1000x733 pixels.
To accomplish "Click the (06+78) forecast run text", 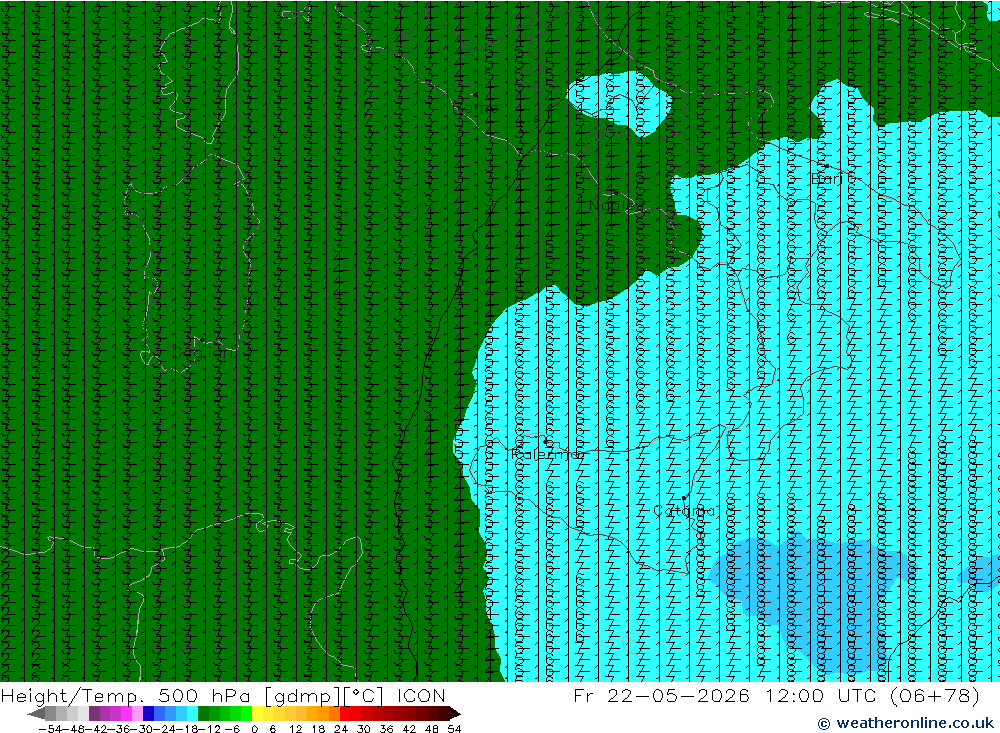I will [x=934, y=695].
